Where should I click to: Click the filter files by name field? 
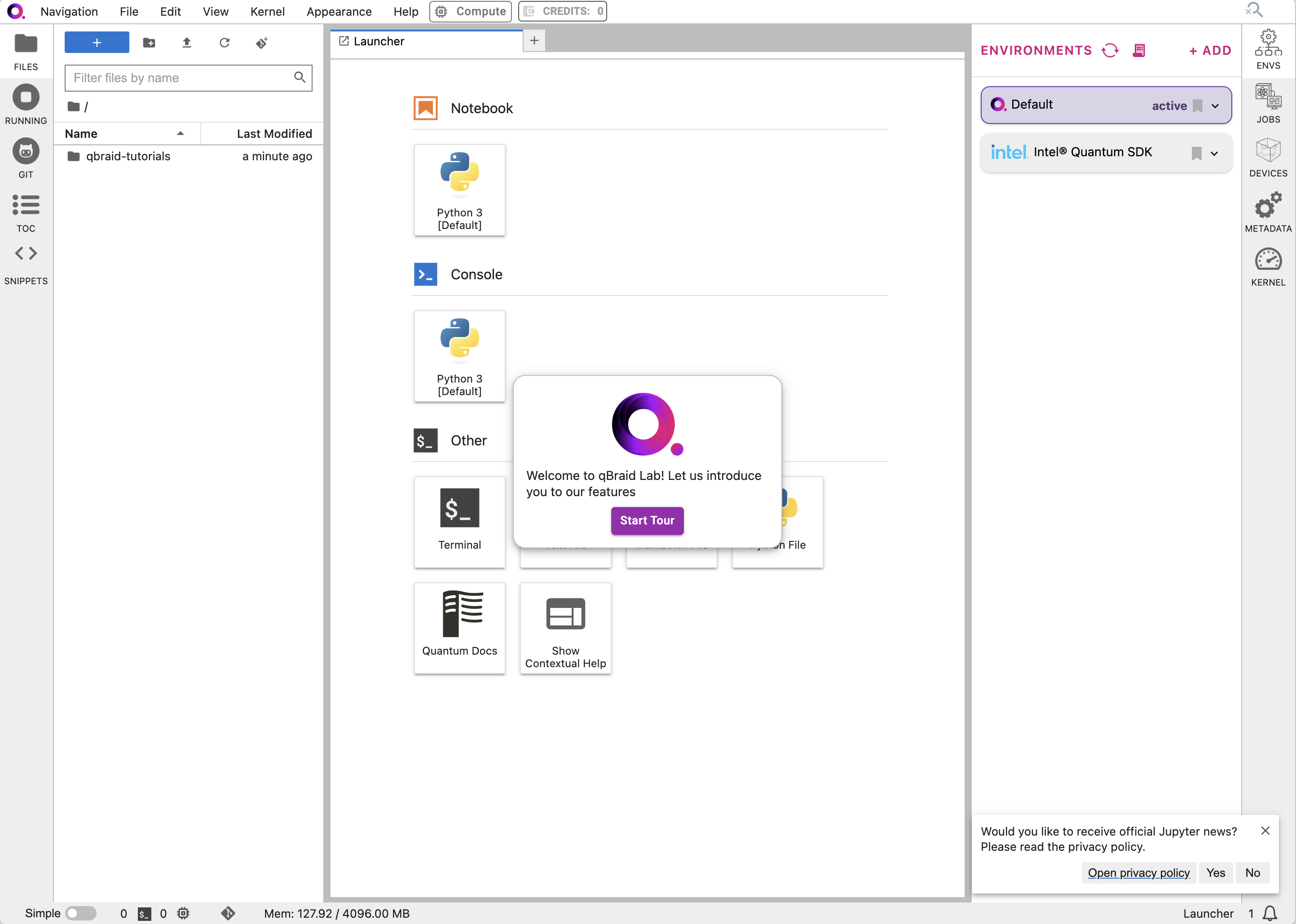click(x=188, y=78)
